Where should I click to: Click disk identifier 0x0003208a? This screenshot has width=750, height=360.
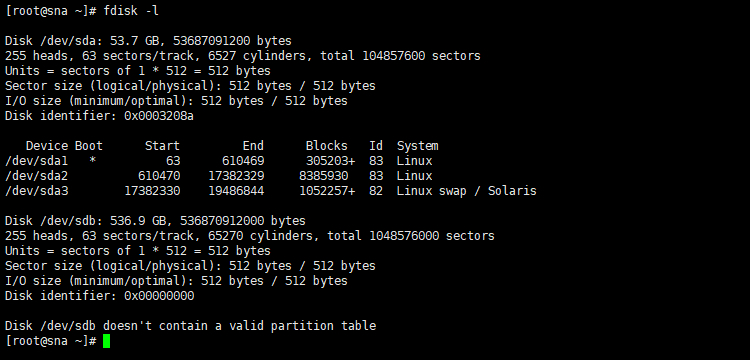pos(159,116)
